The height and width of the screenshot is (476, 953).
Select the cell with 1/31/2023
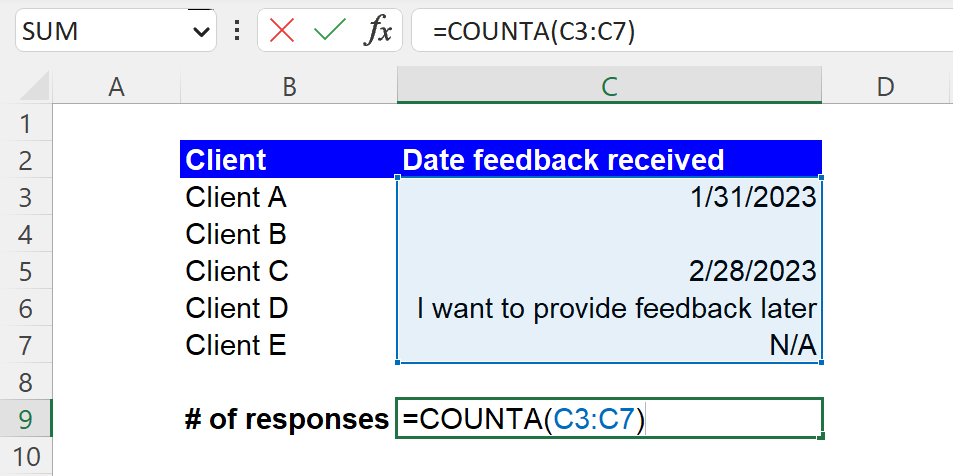coord(610,197)
